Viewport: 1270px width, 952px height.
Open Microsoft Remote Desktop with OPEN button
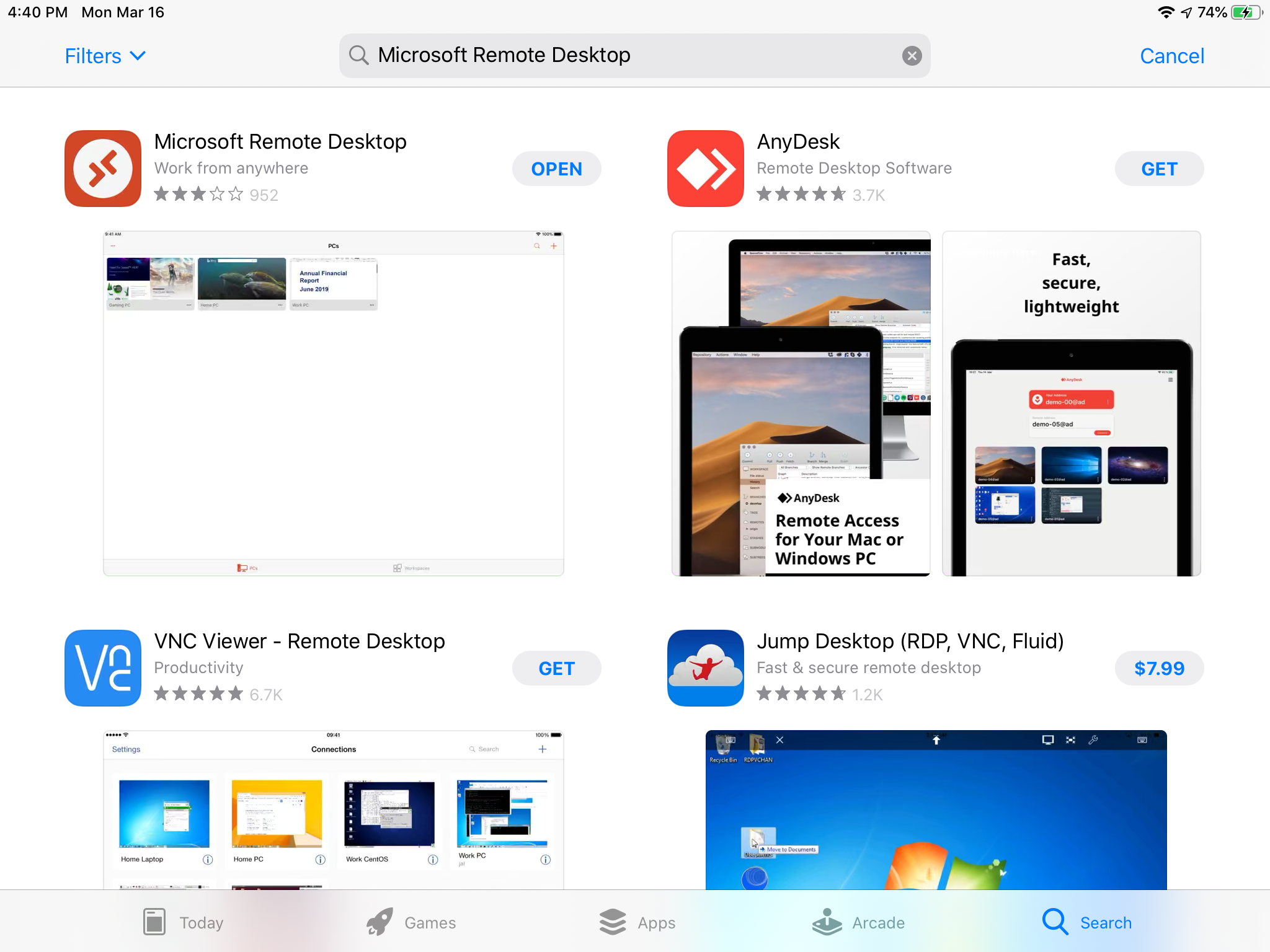point(556,169)
